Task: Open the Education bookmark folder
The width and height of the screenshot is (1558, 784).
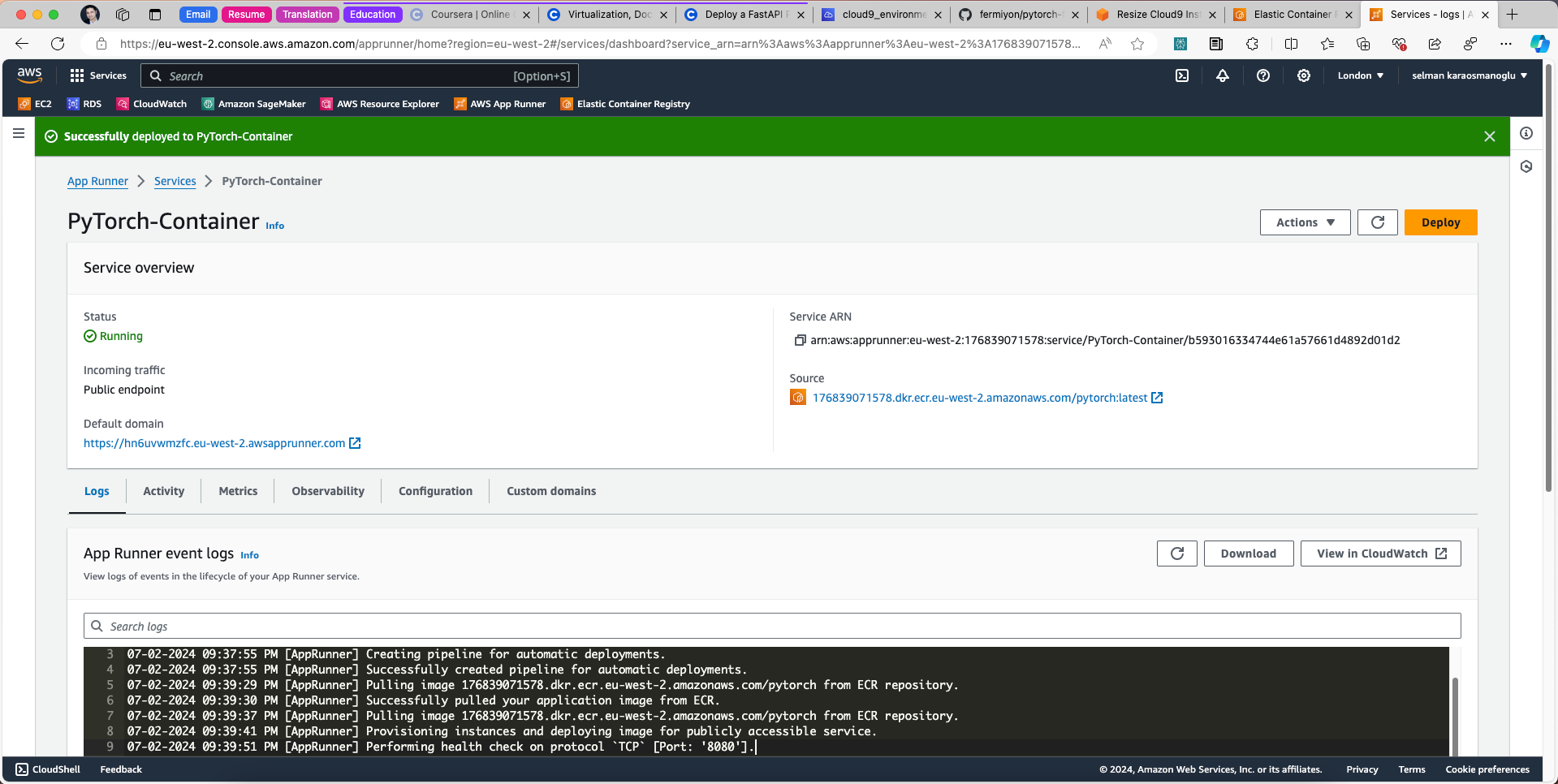Action: 373,15
